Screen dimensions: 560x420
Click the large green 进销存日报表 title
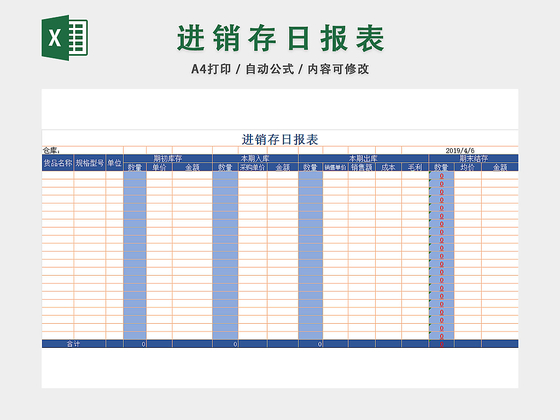281,38
